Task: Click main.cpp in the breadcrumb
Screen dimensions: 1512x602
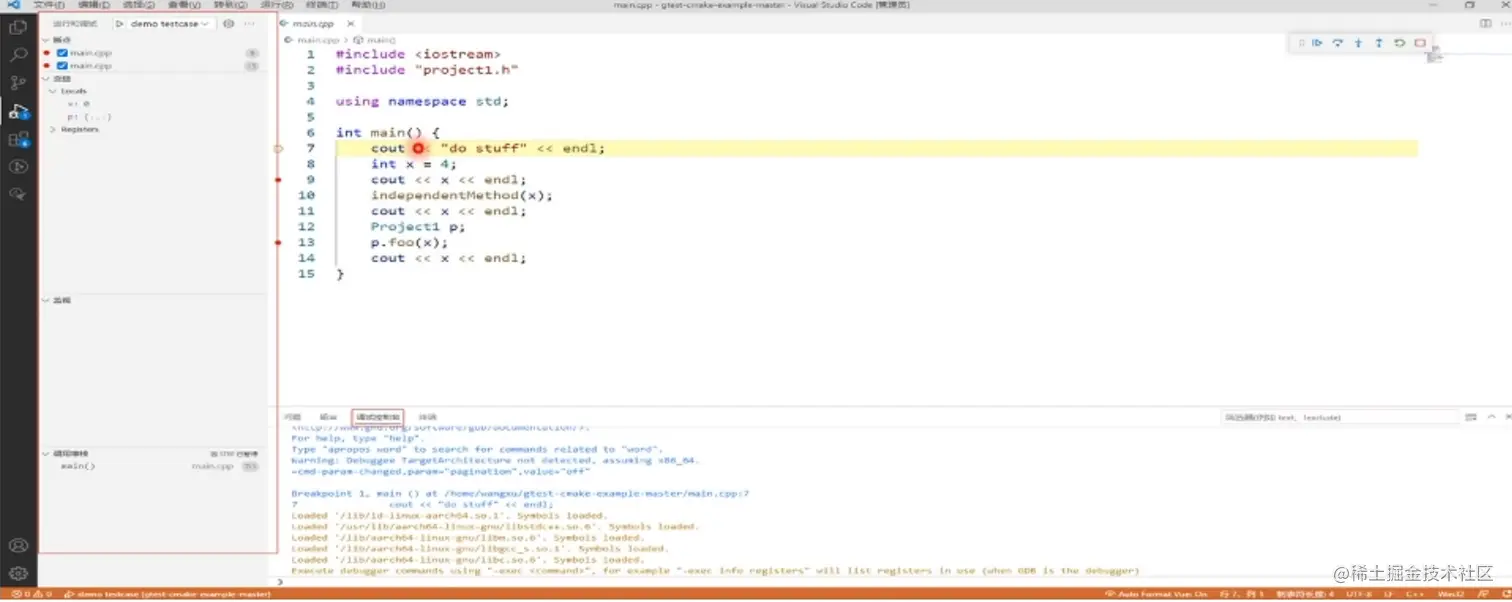Action: click(316, 40)
